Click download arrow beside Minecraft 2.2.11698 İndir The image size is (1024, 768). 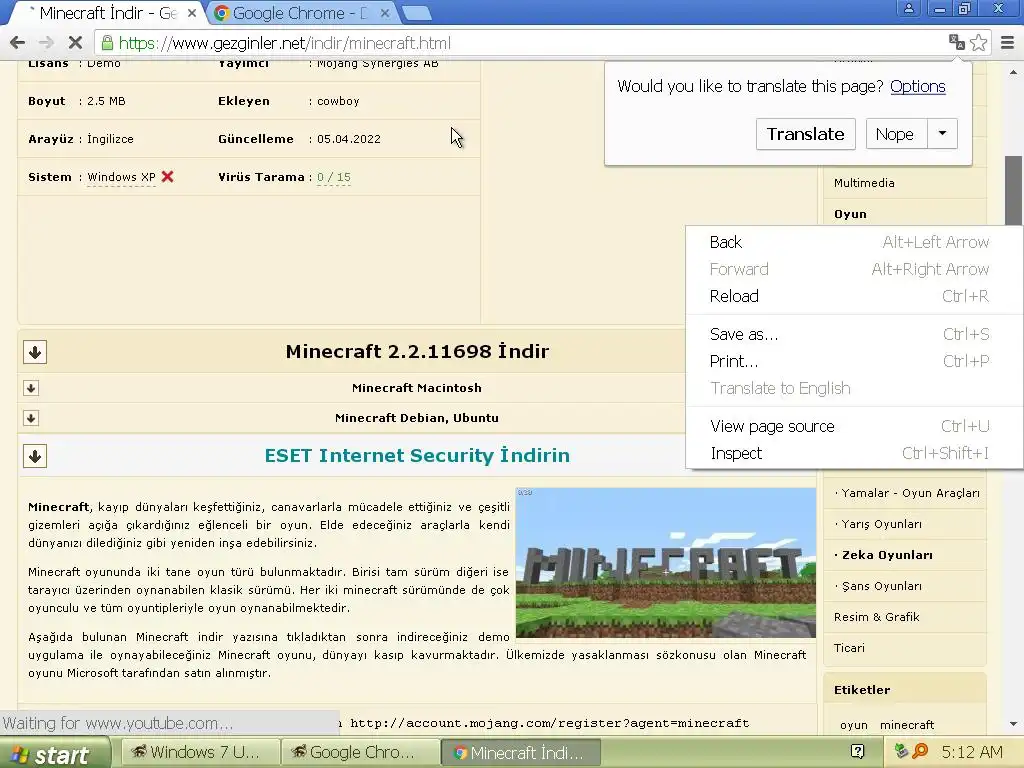point(35,352)
